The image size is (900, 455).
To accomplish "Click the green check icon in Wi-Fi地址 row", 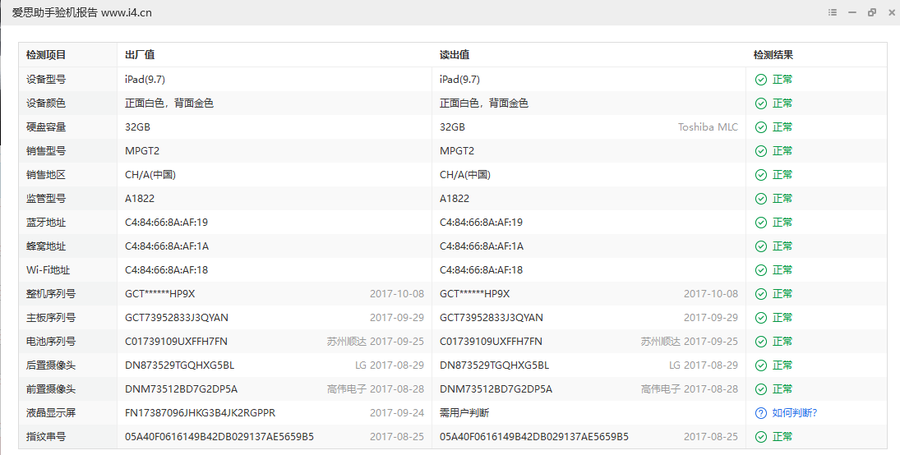I will [x=761, y=270].
